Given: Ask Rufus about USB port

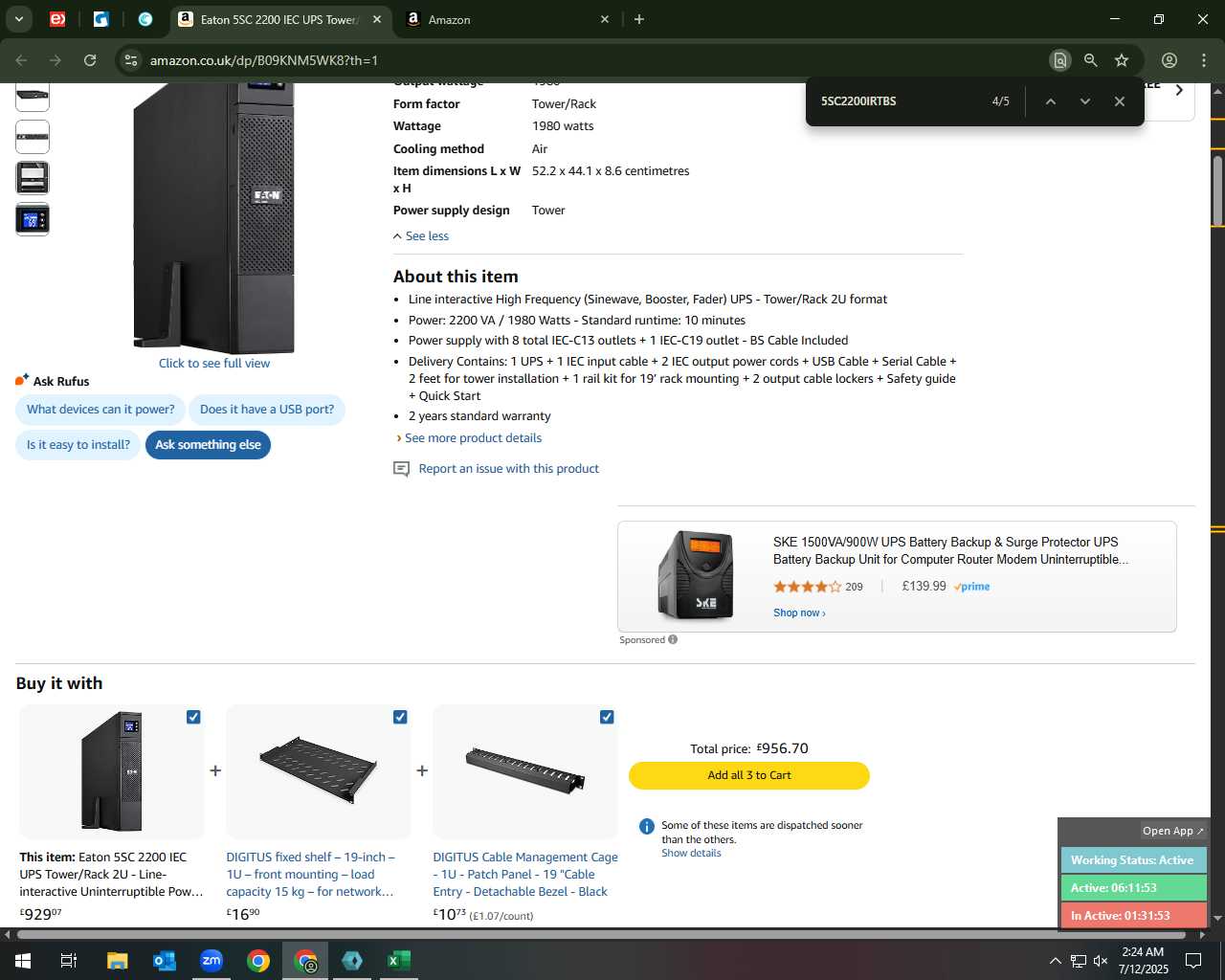Looking at the screenshot, I should [x=267, y=410].
